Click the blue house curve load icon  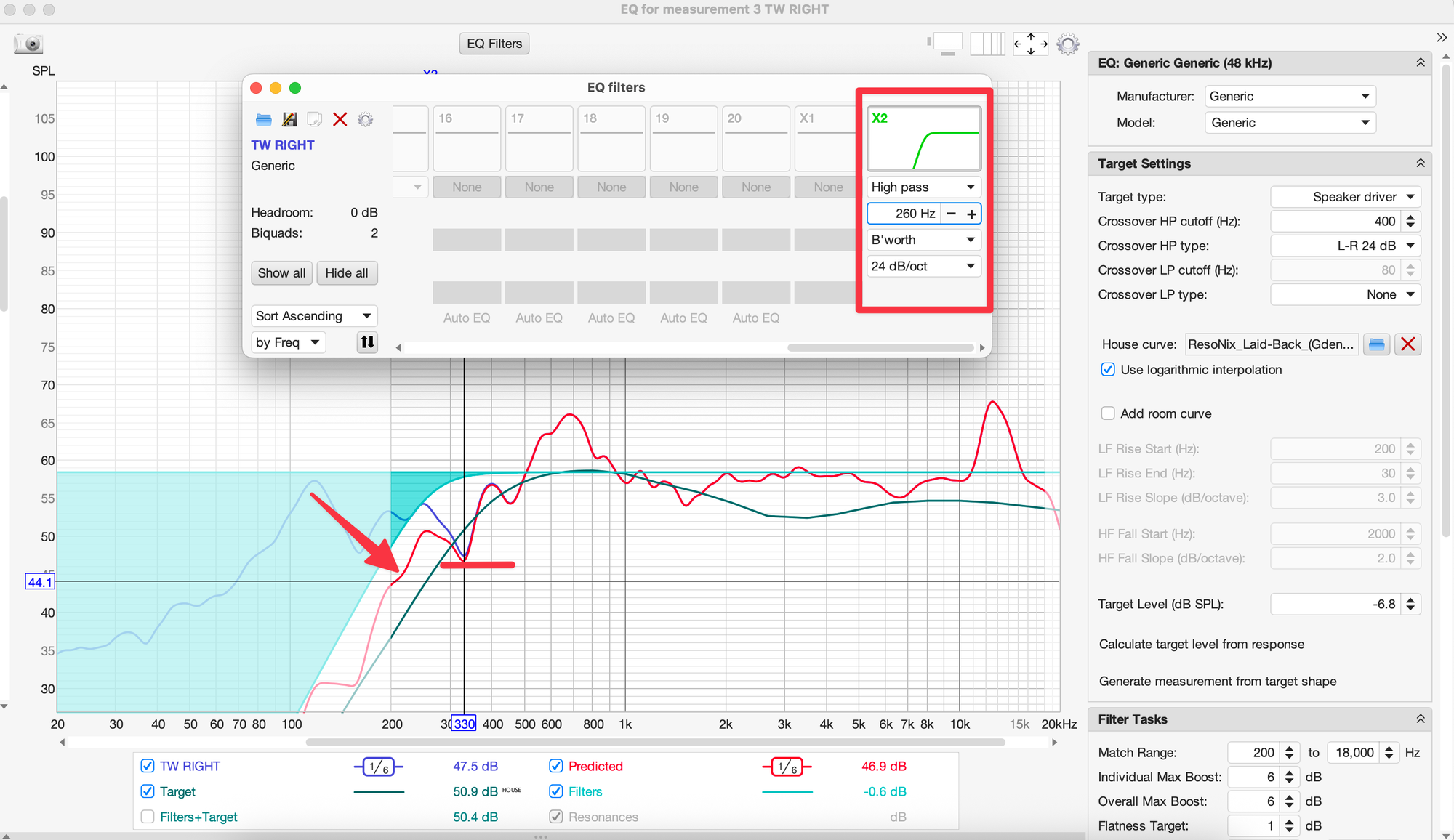[x=1376, y=344]
